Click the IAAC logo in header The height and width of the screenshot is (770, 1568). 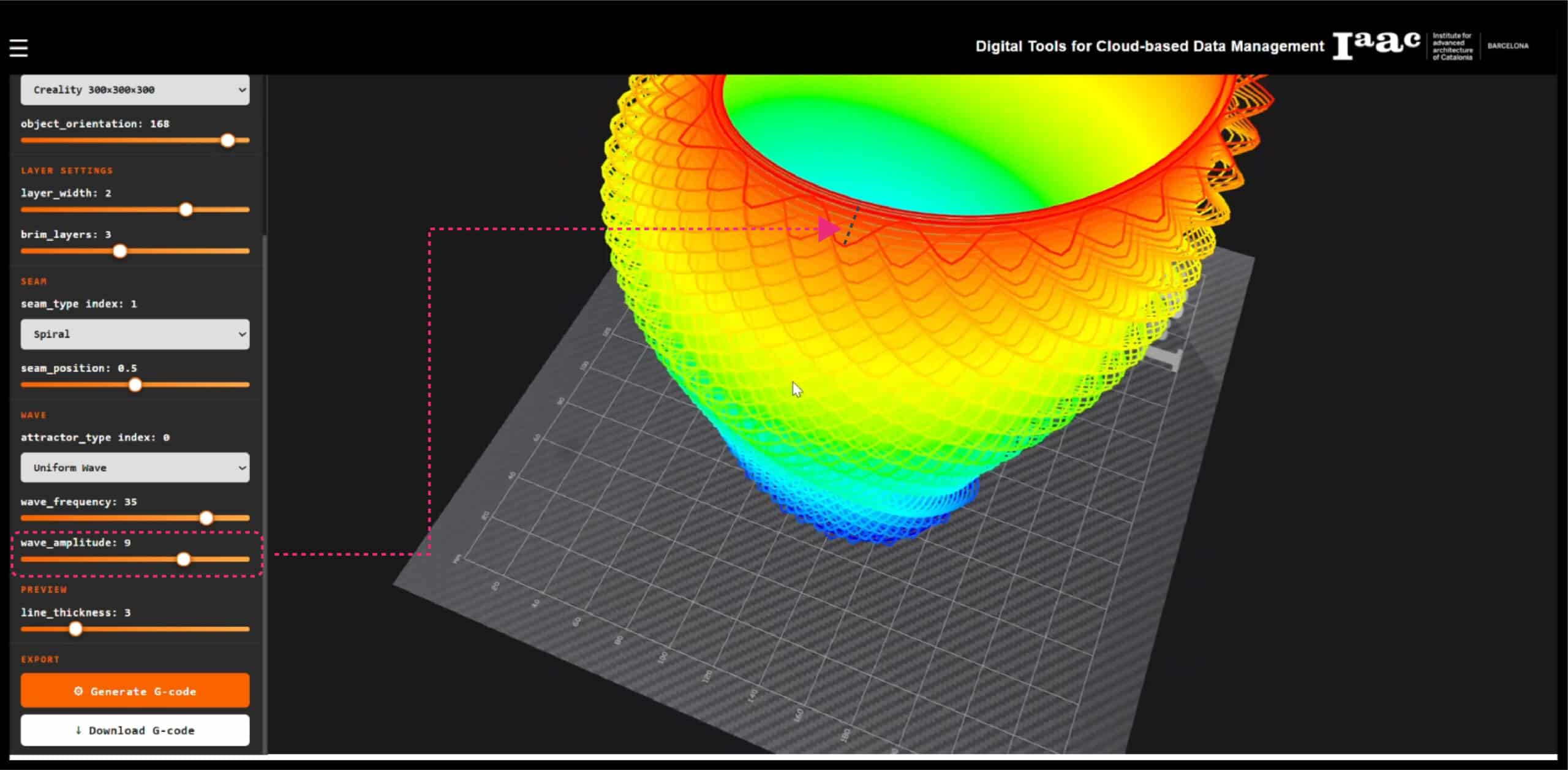coord(1376,45)
